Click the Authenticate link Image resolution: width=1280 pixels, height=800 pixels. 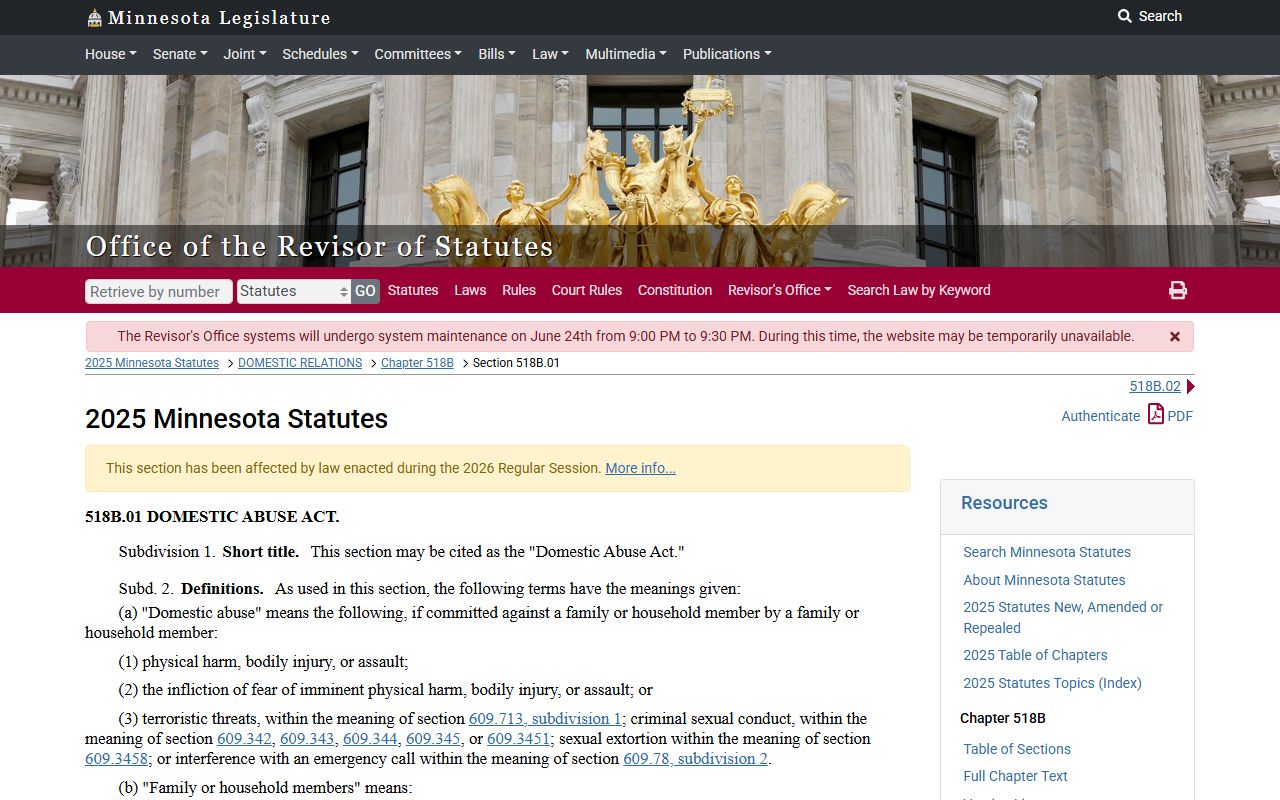1100,416
